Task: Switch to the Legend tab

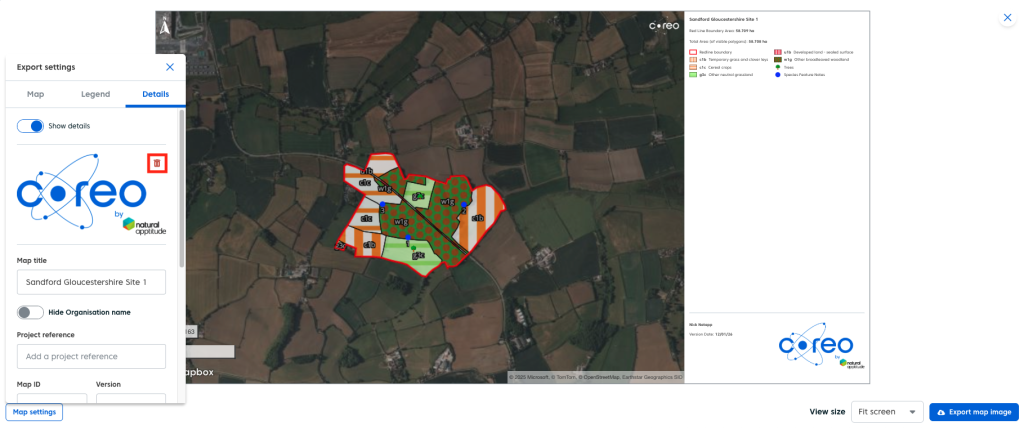Action: tap(95, 94)
